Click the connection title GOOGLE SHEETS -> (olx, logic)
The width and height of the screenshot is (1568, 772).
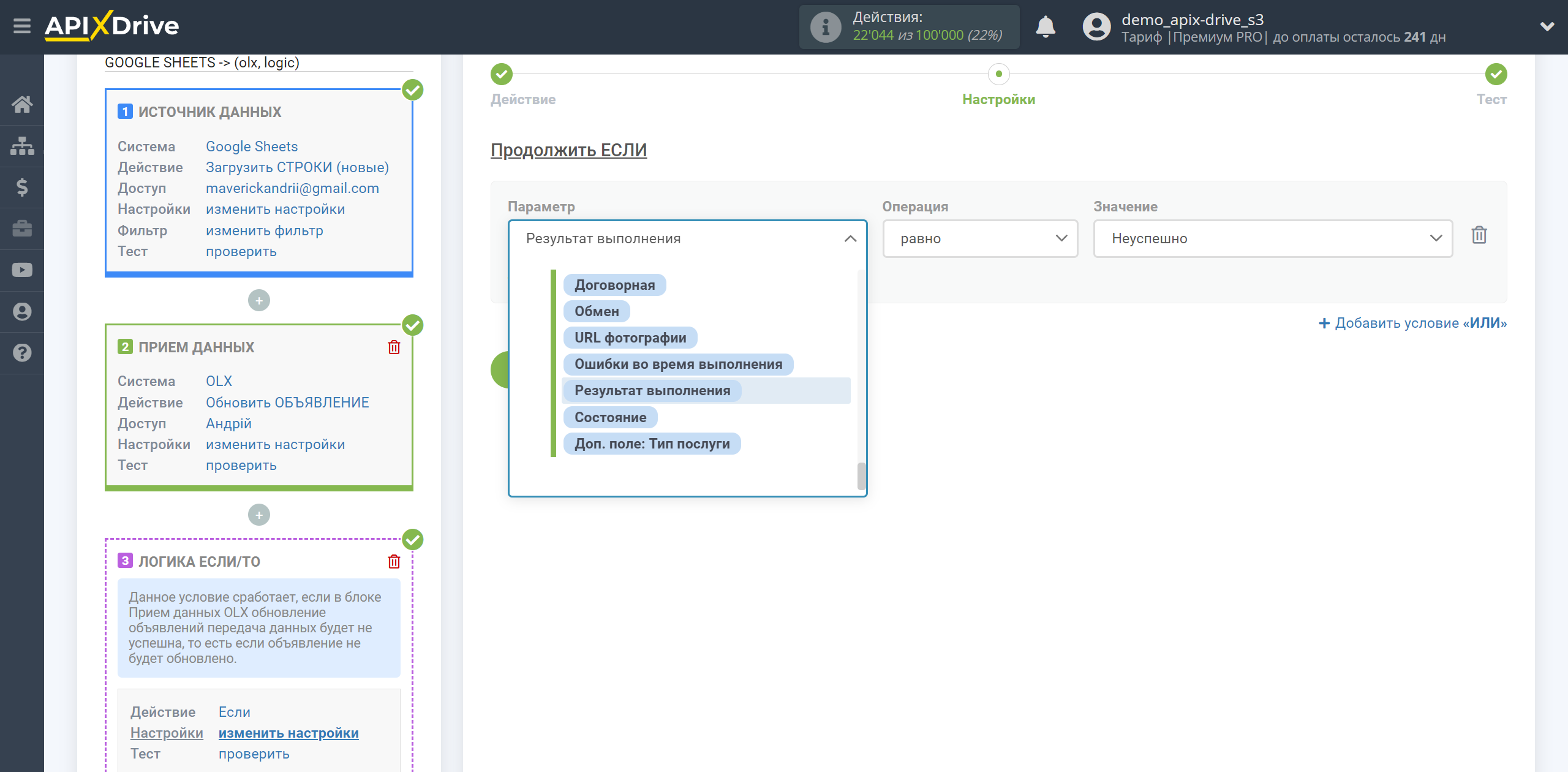(202, 62)
